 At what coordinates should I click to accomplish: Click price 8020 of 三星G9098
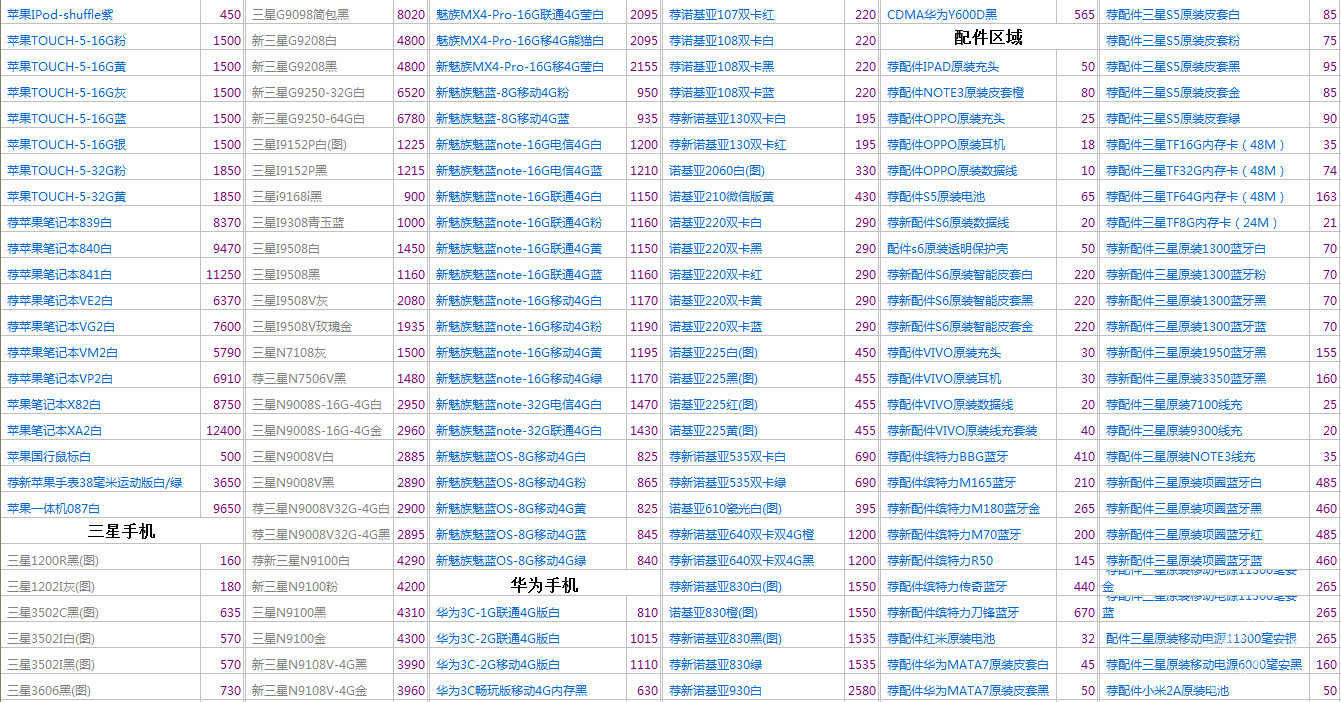[410, 14]
